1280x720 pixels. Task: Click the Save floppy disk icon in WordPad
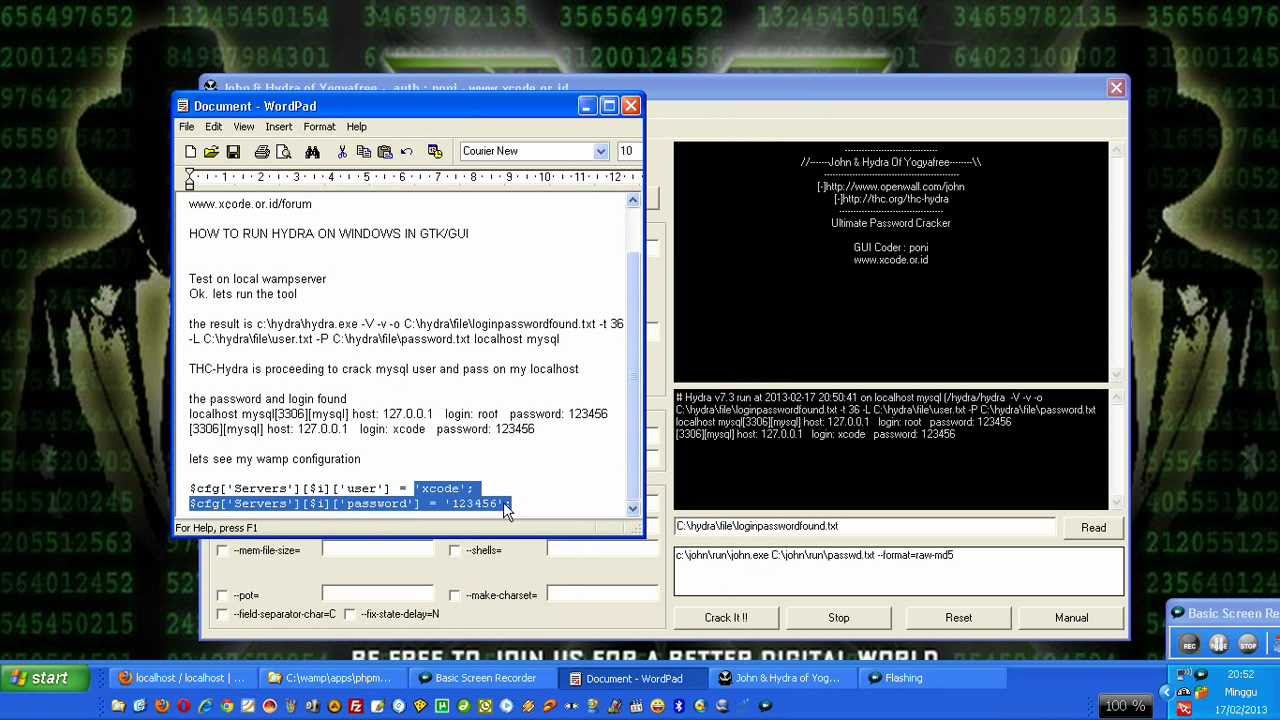pos(233,151)
